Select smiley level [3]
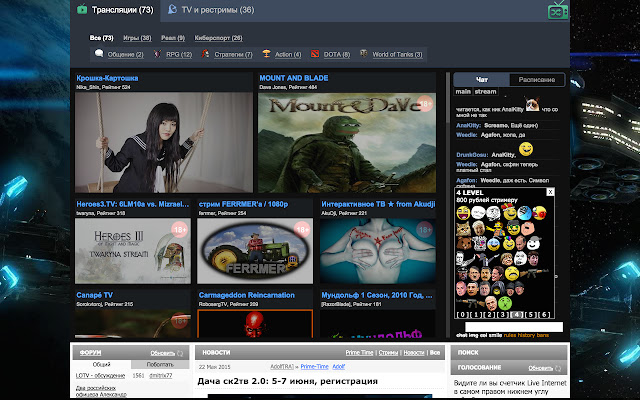The height and width of the screenshot is (400, 640). click(x=503, y=315)
